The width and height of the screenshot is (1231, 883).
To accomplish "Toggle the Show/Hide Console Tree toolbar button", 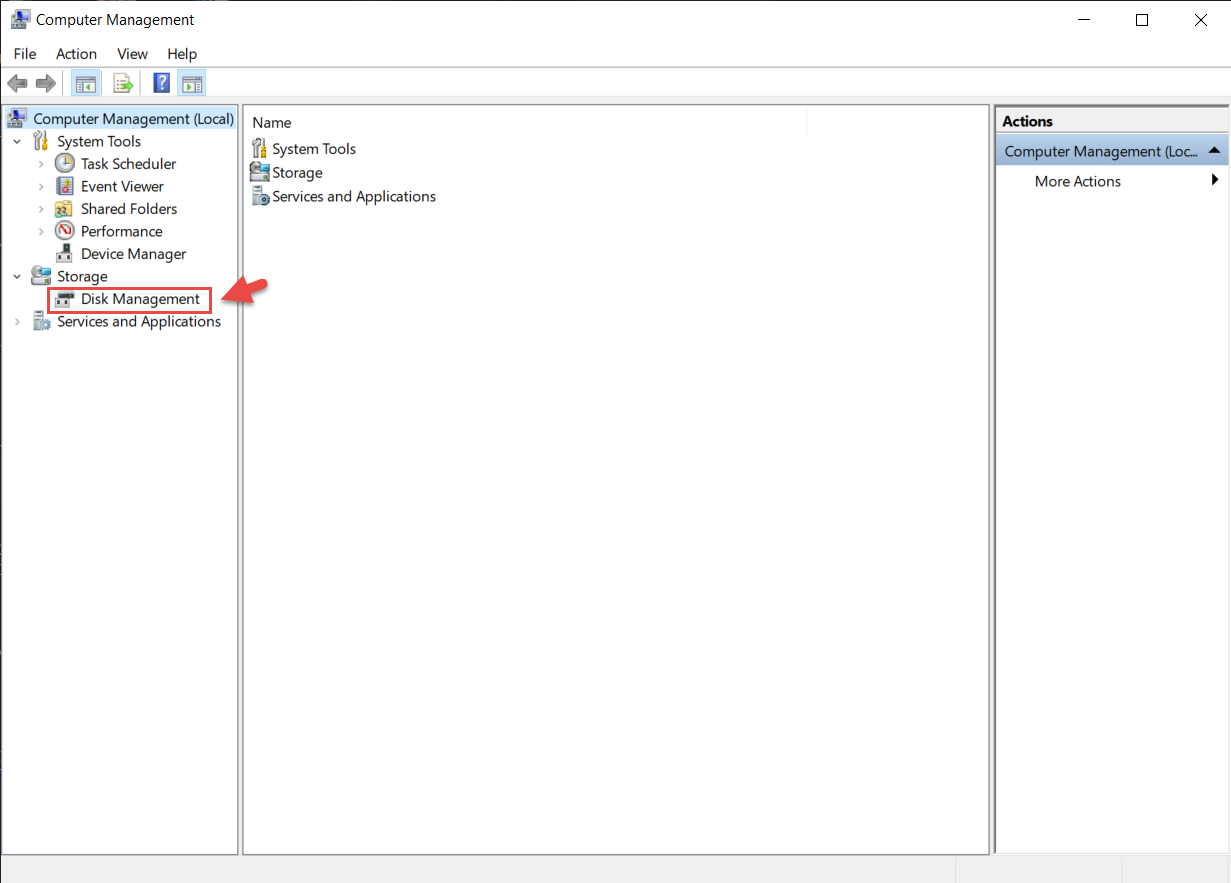I will (x=86, y=83).
